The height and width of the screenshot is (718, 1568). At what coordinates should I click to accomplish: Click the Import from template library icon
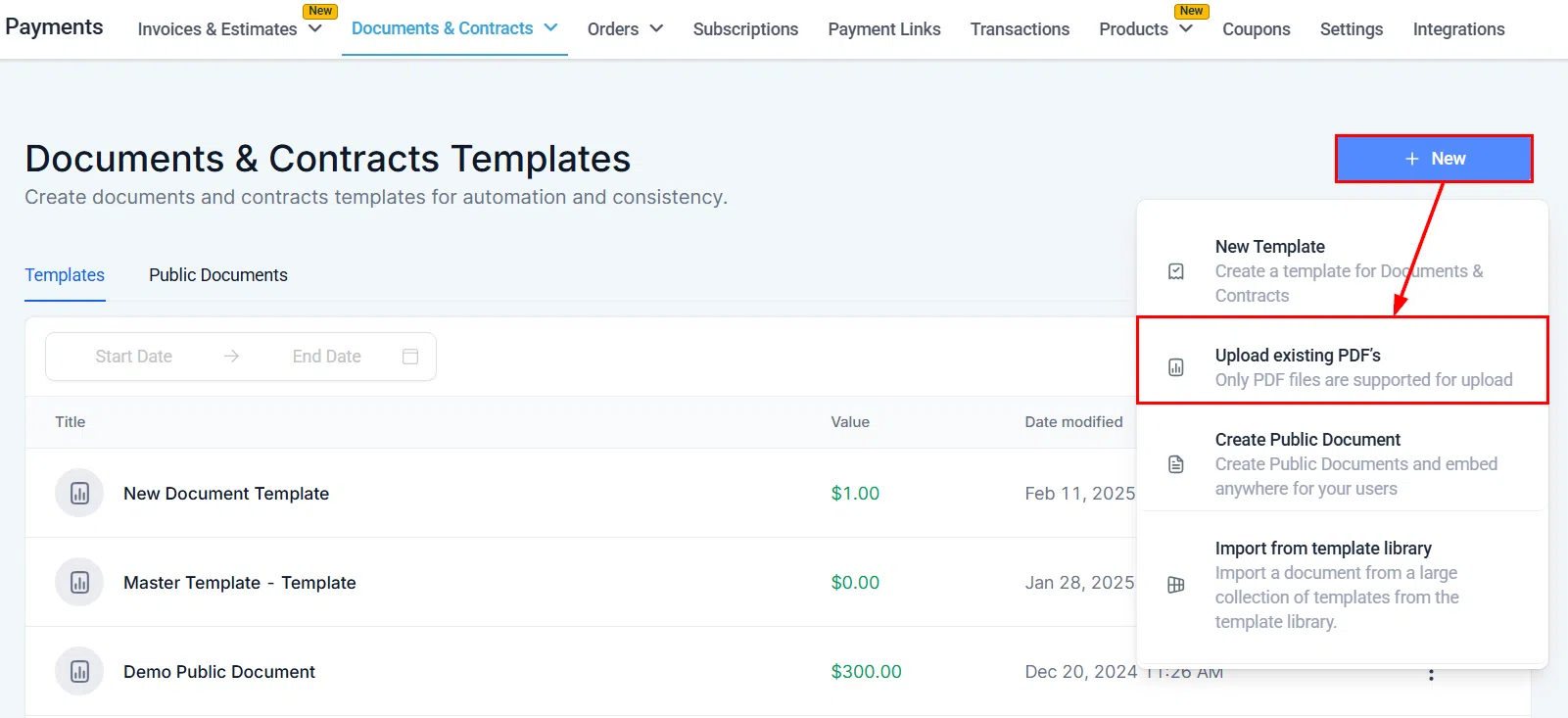[1176, 585]
